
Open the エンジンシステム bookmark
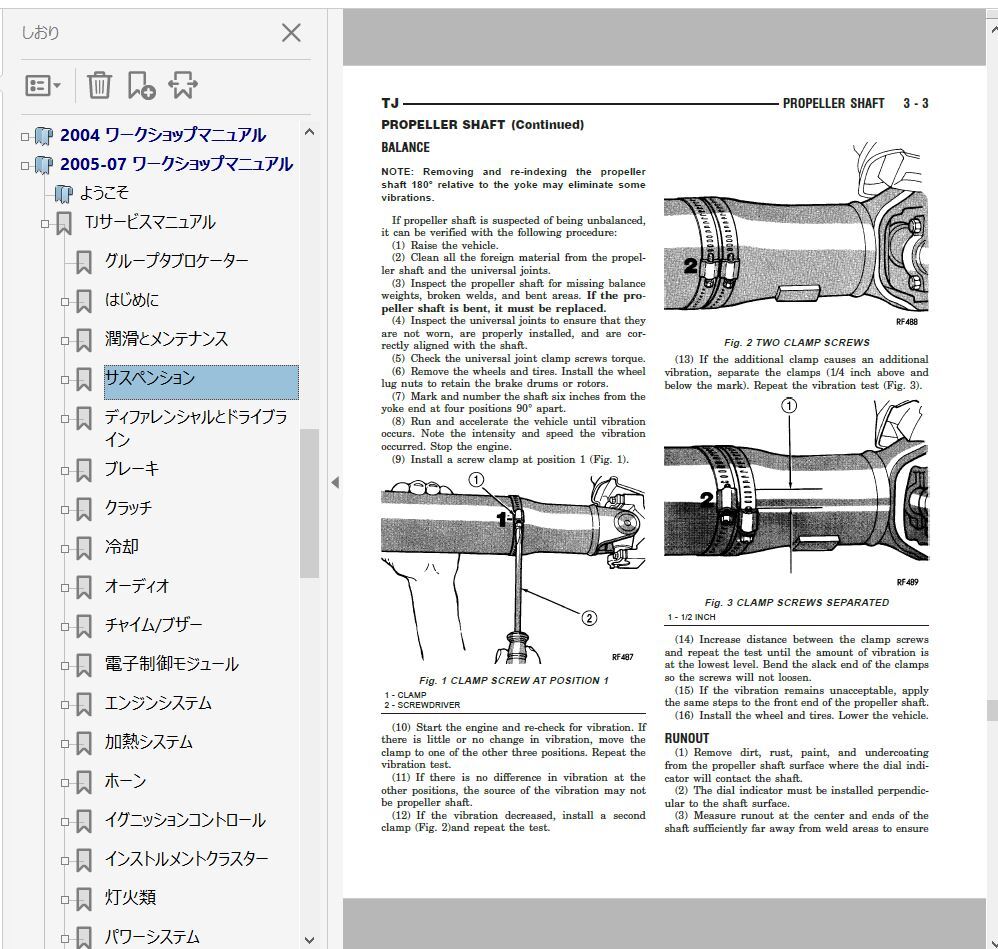tap(158, 703)
